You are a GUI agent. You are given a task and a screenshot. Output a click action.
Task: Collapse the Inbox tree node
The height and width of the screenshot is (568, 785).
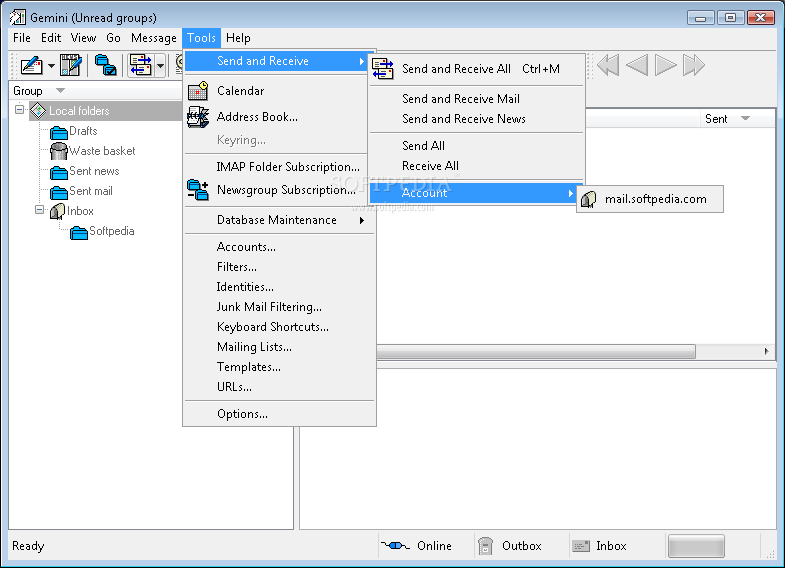tap(39, 209)
